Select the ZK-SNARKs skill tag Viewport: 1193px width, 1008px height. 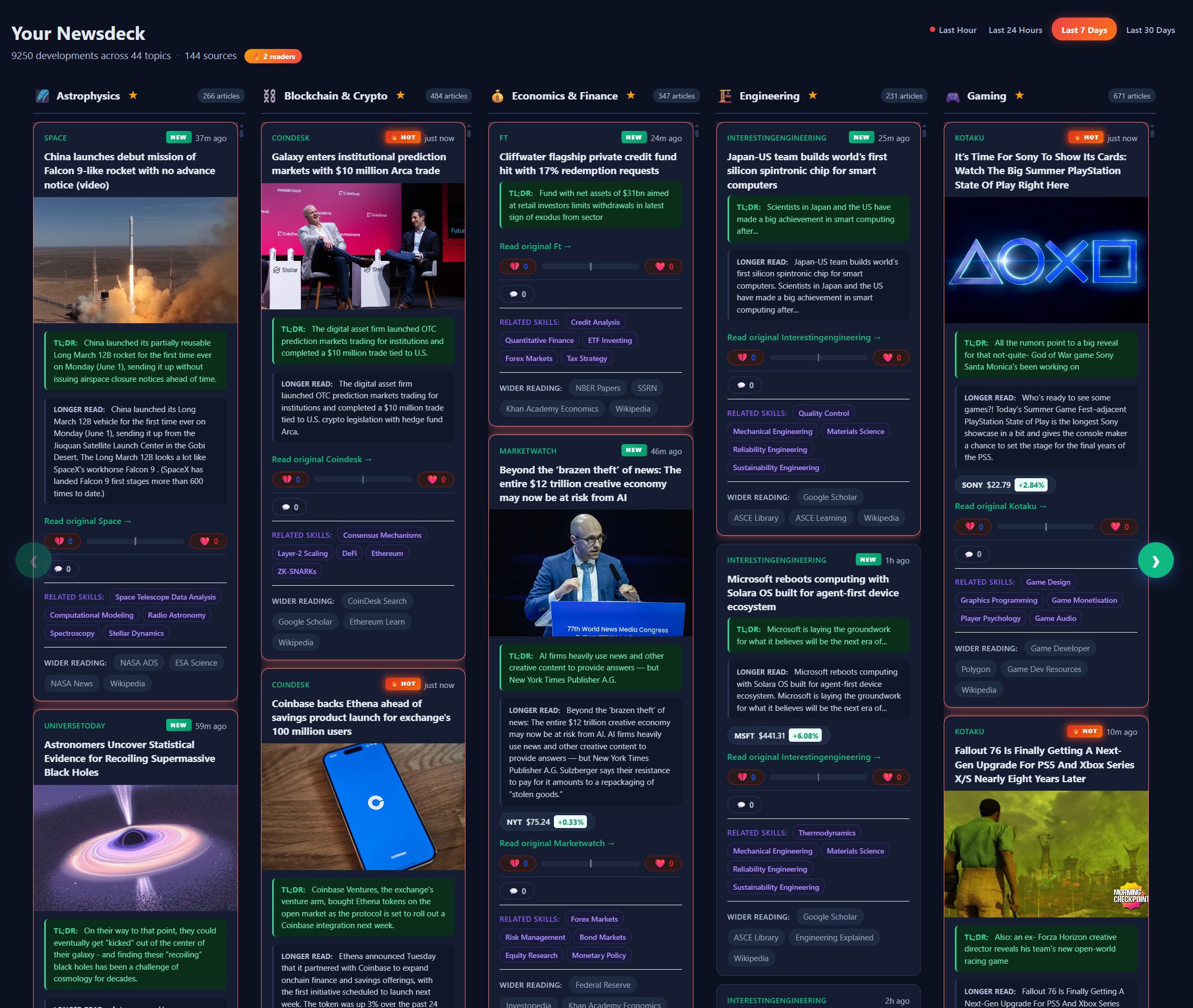tap(297, 571)
